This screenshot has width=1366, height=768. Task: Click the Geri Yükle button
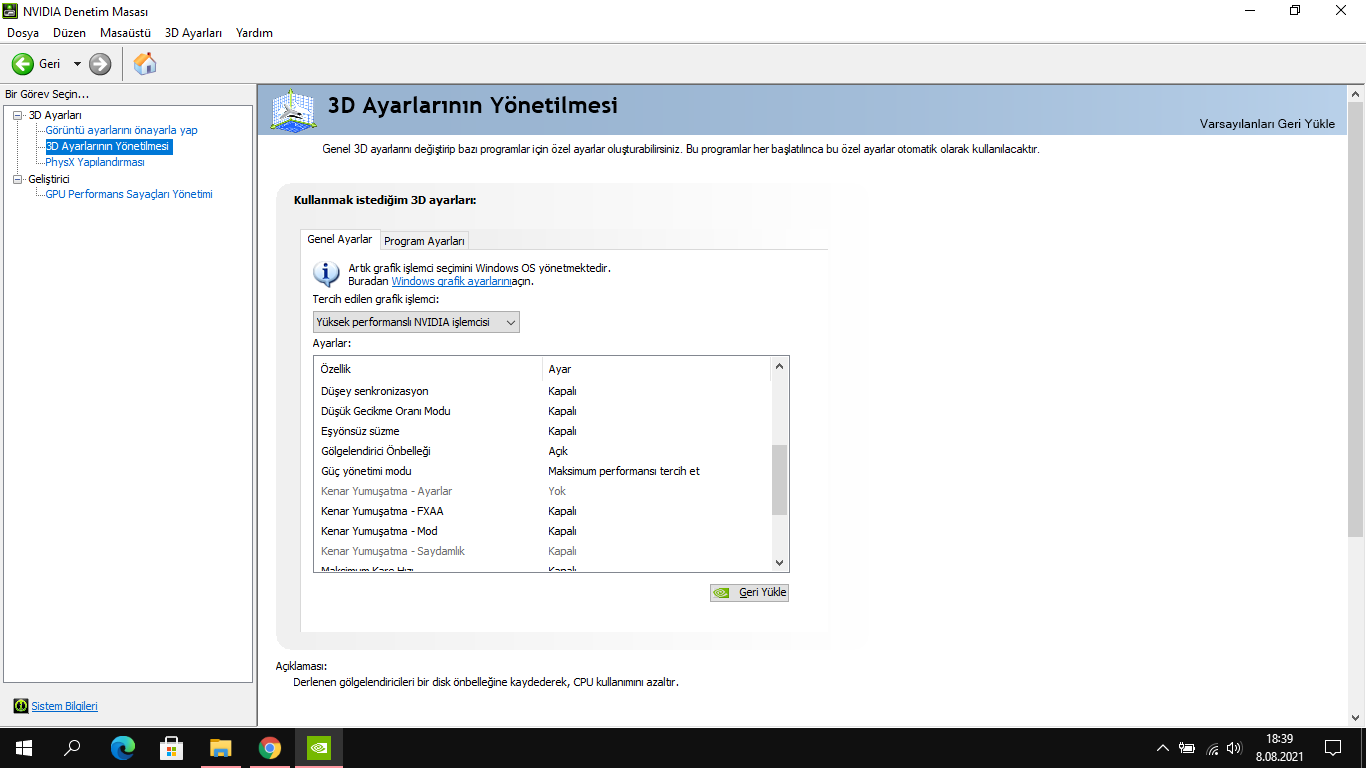749,592
